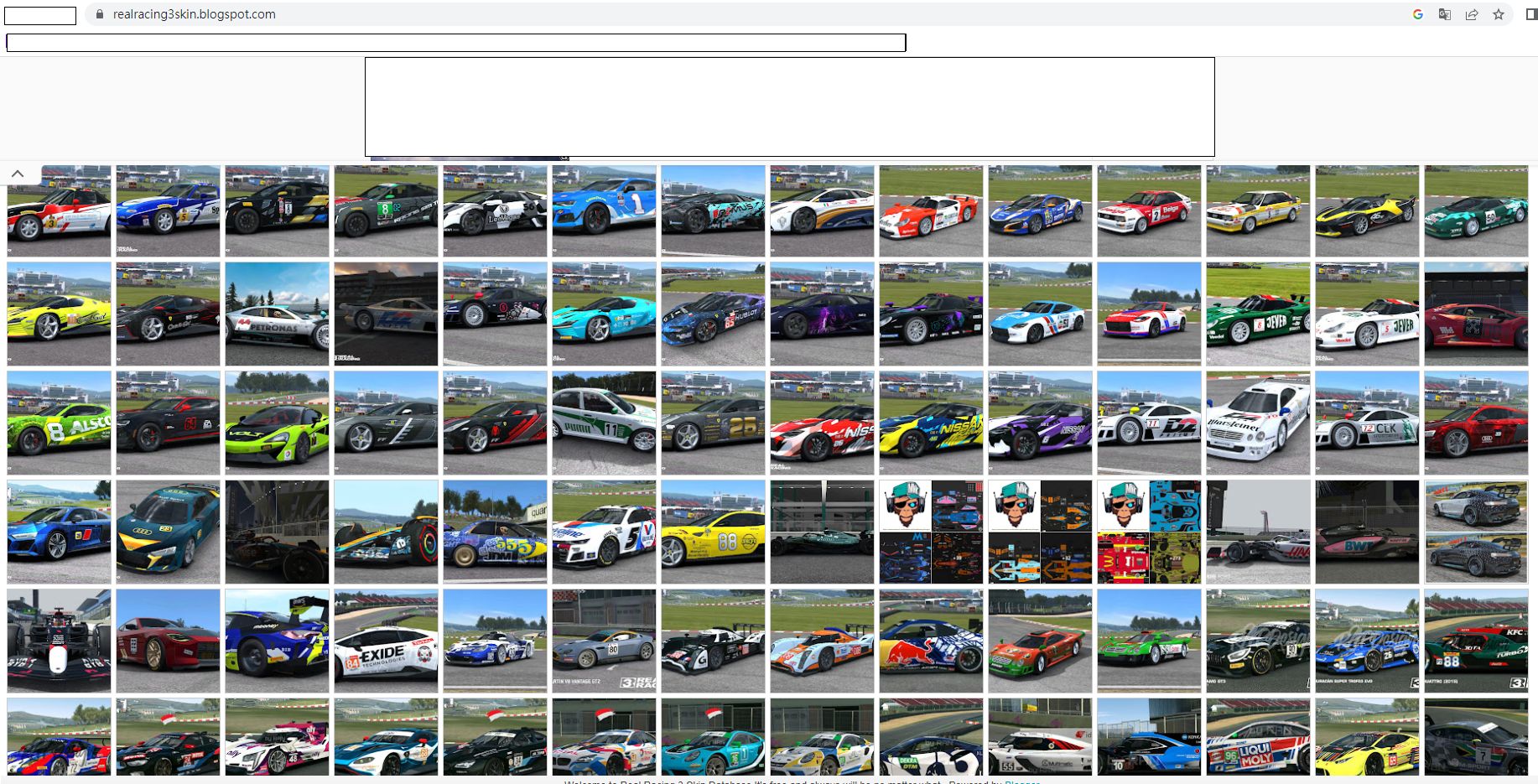Select the gold number 25 car thumbnail
The width and height of the screenshot is (1538, 784).
(713, 423)
